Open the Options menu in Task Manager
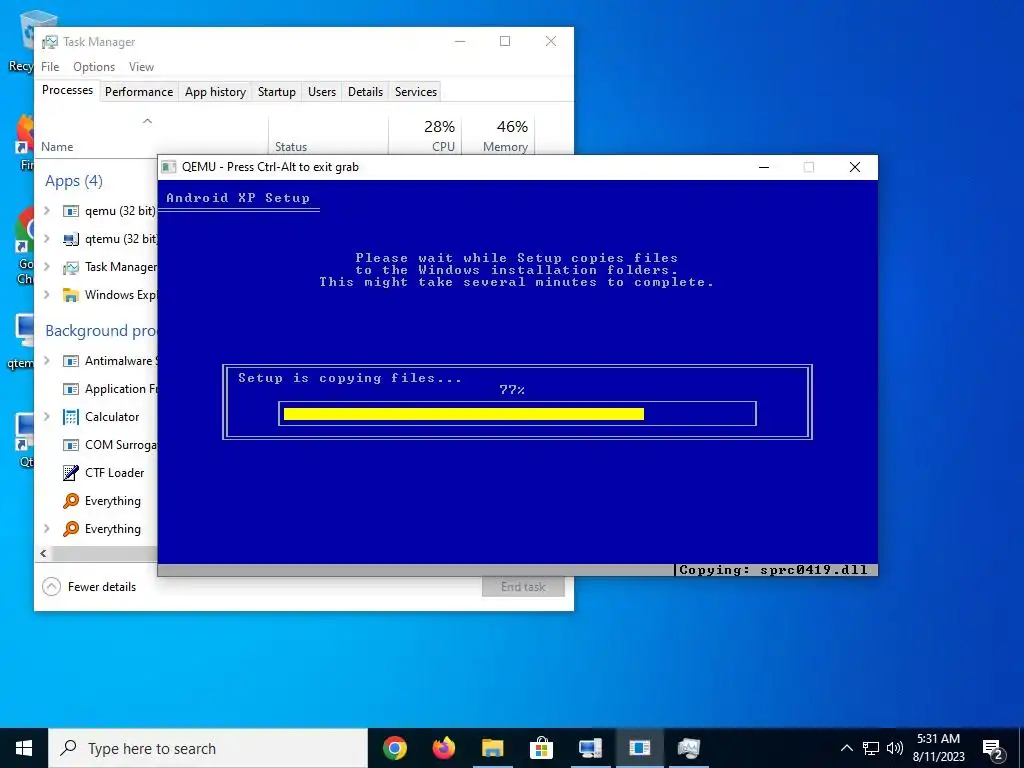Viewport: 1024px width, 768px height. pos(94,67)
